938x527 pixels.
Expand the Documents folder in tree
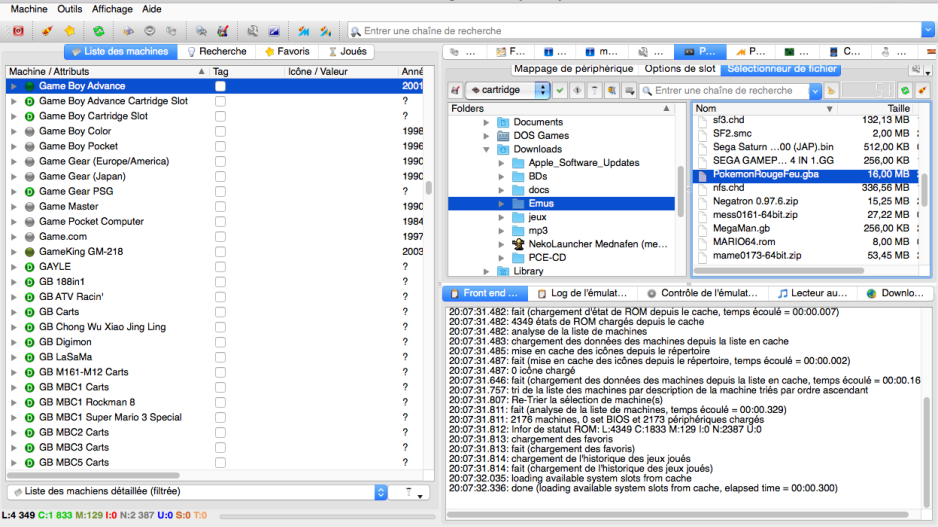pos(487,122)
